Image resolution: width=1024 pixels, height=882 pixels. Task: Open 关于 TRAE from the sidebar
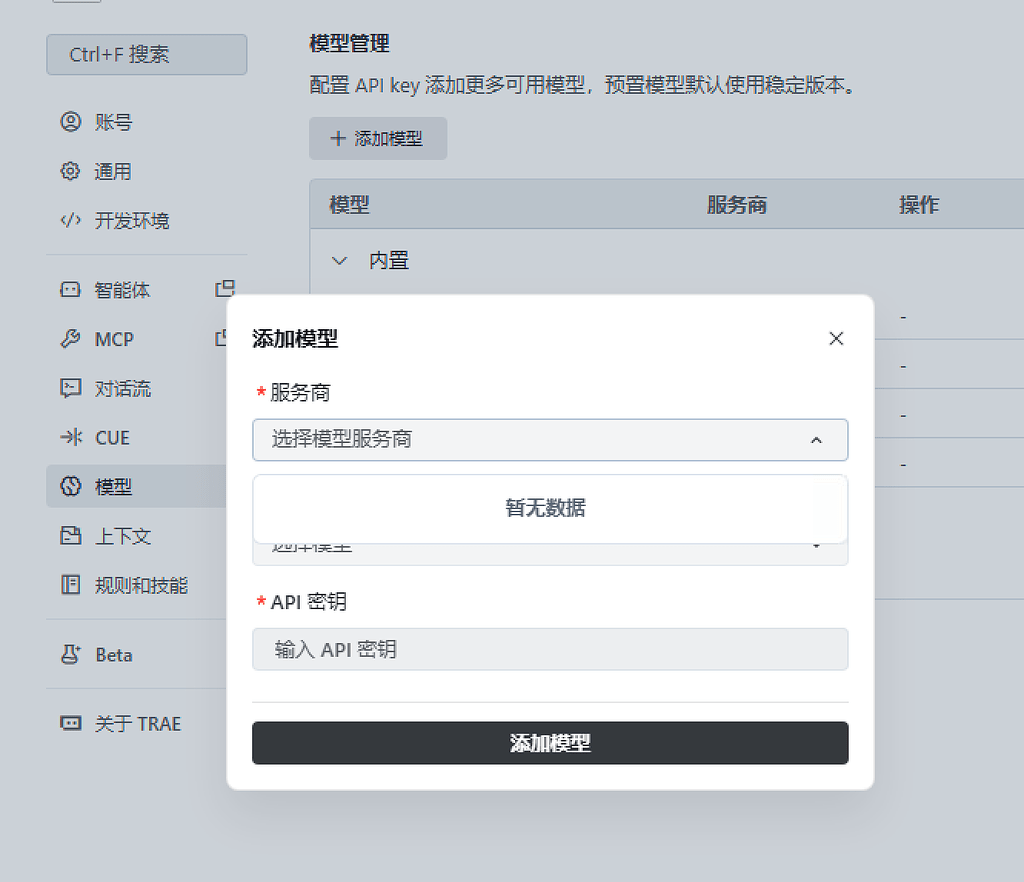pos(136,723)
